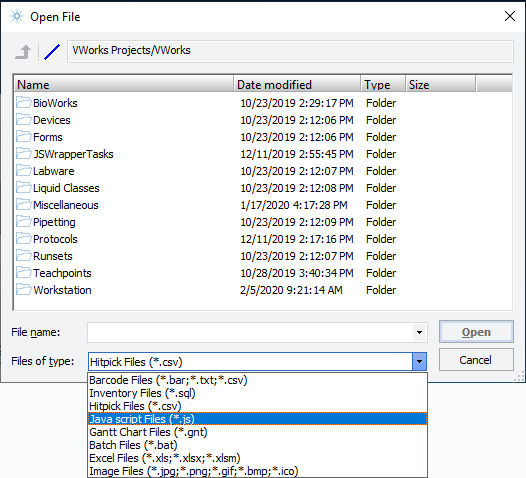The width and height of the screenshot is (526, 478).
Task: Select the Teachpoints folder icon
Action: [23, 272]
